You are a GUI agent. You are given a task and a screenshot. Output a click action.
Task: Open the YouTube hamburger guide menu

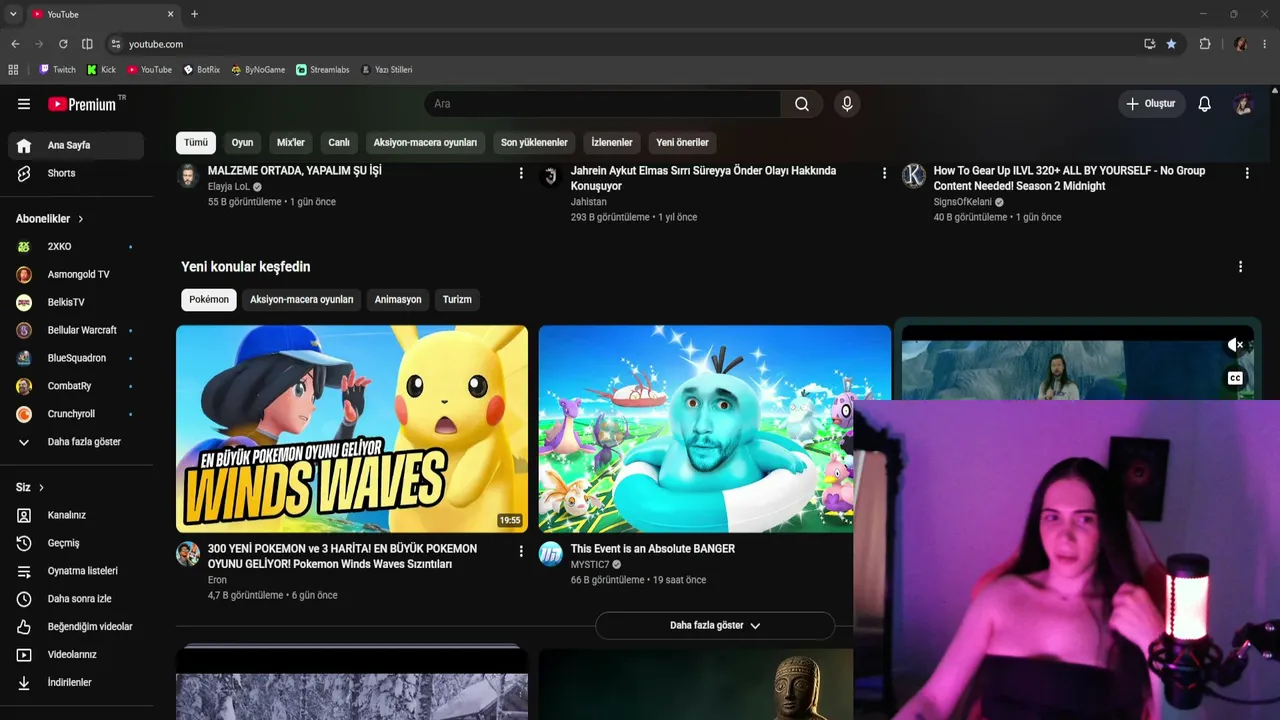(x=24, y=104)
